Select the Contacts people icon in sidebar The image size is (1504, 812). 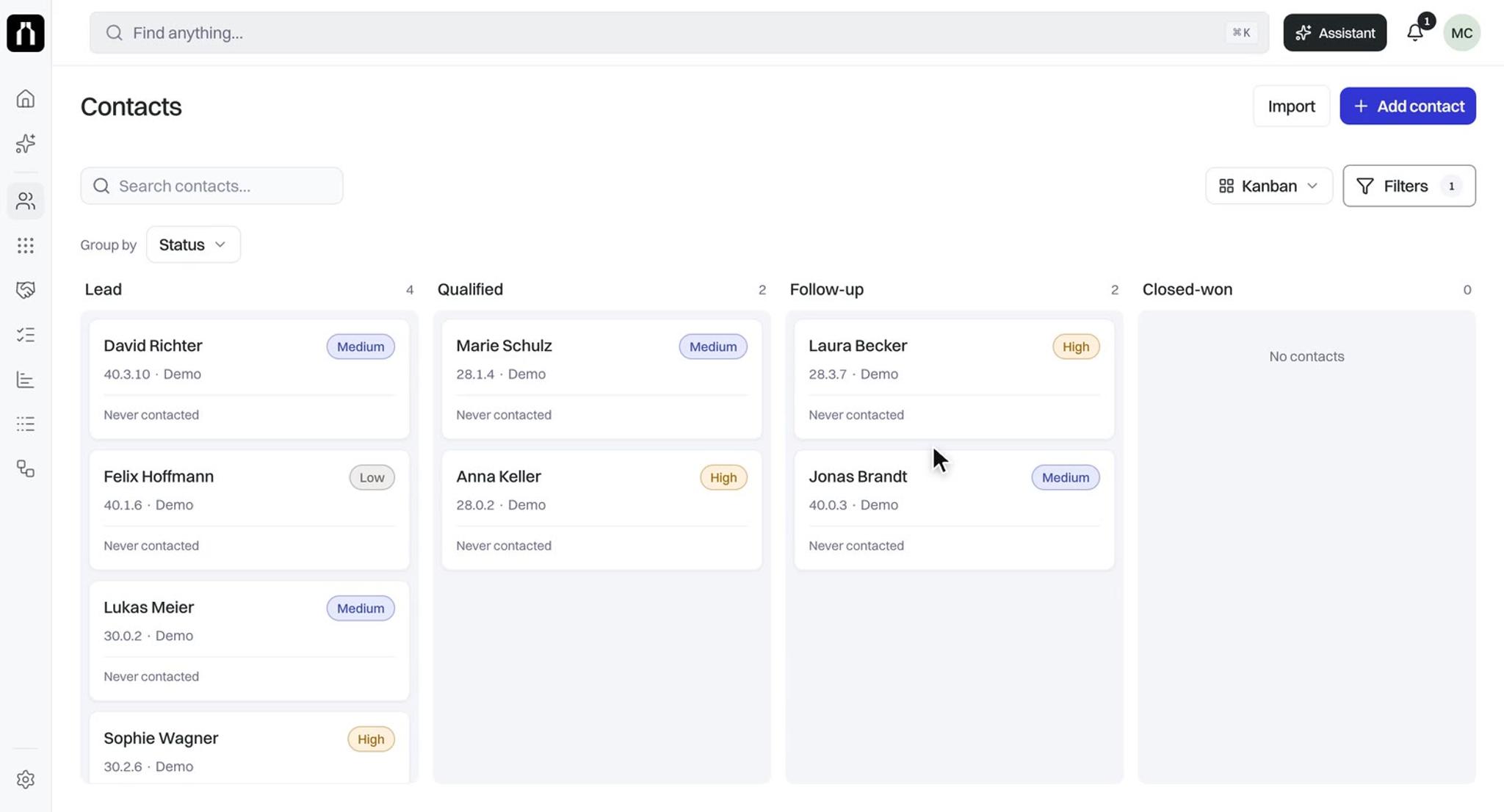26,200
